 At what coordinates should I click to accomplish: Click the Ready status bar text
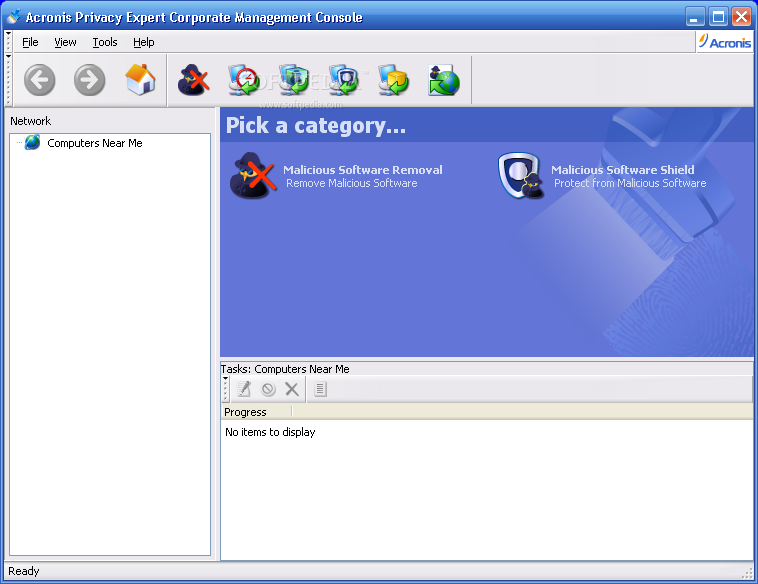(24, 571)
